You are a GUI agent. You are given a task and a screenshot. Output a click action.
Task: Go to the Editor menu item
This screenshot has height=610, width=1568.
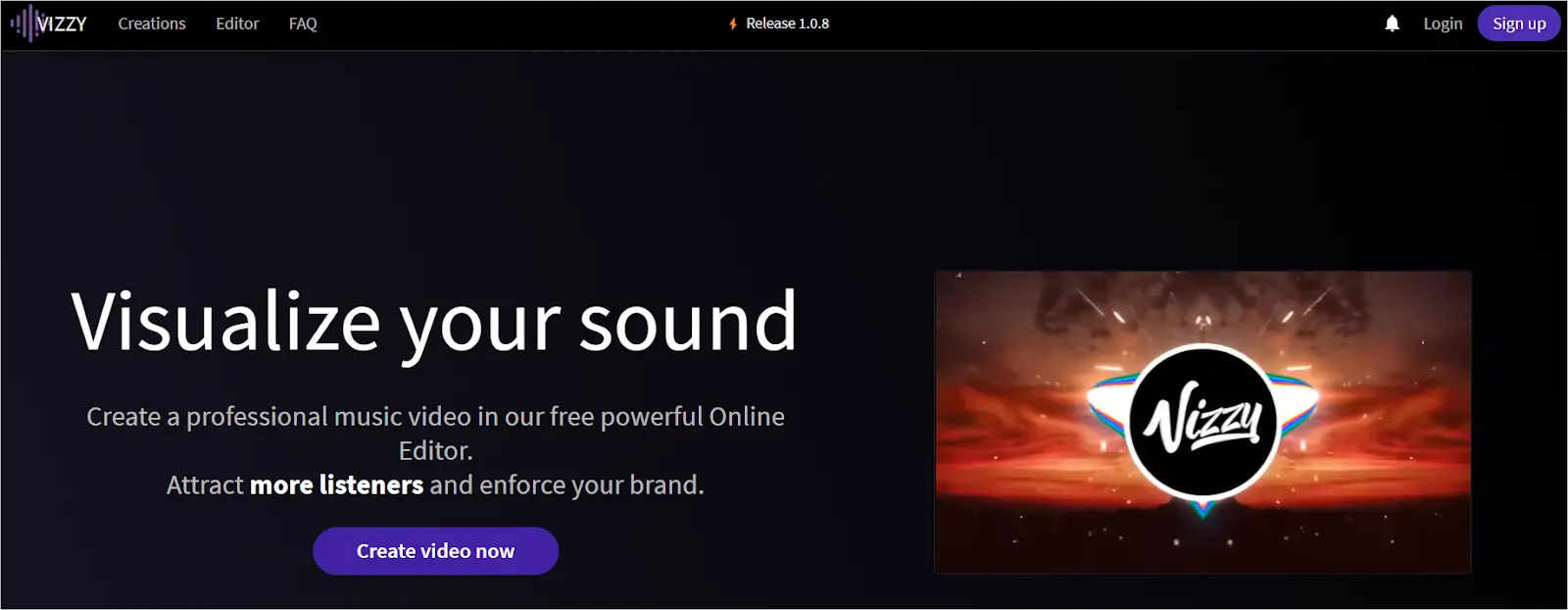(x=237, y=24)
